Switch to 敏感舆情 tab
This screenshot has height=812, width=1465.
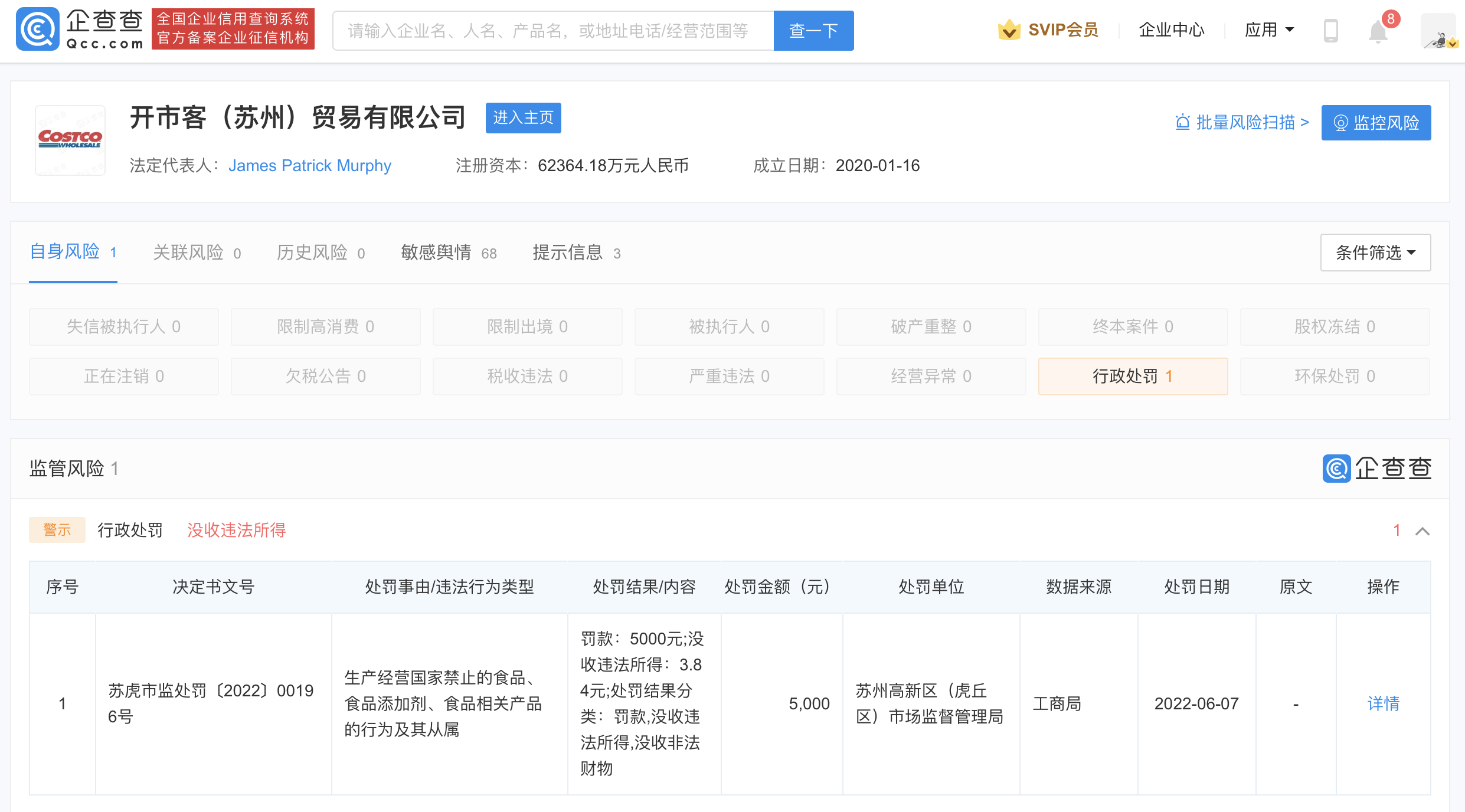click(x=449, y=253)
